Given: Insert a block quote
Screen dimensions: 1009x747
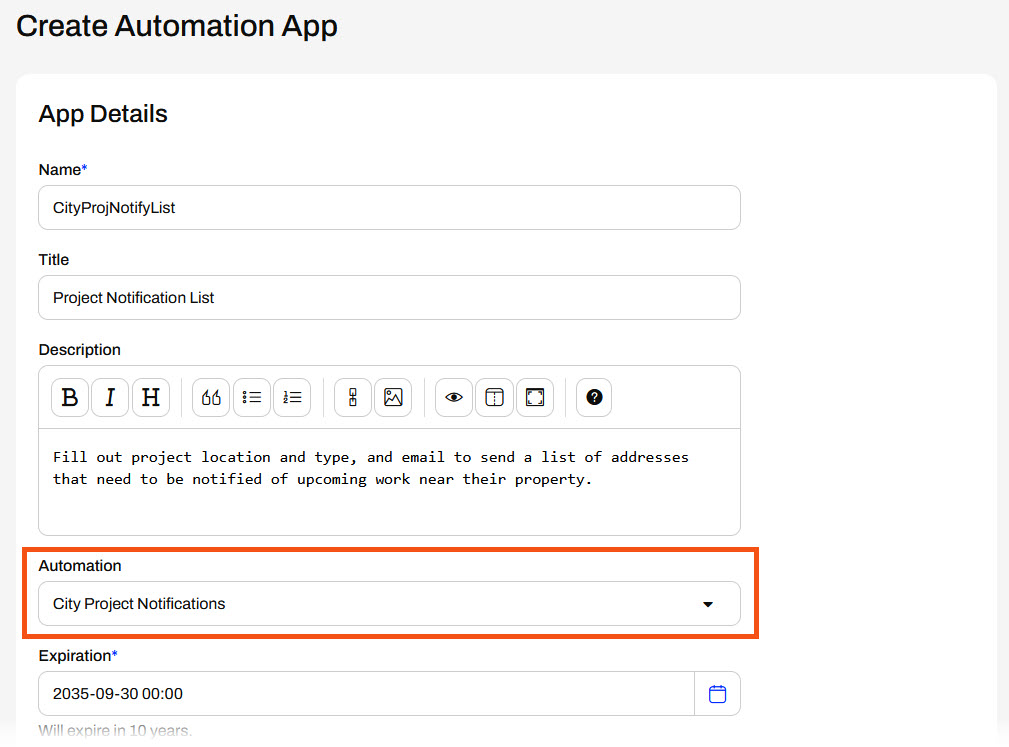Looking at the screenshot, I should 211,397.
